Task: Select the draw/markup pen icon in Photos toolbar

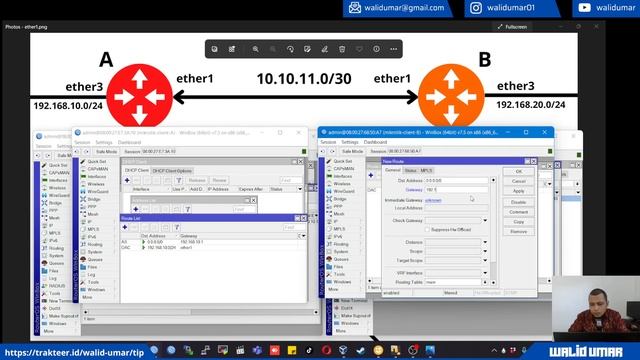Action: tap(324, 49)
